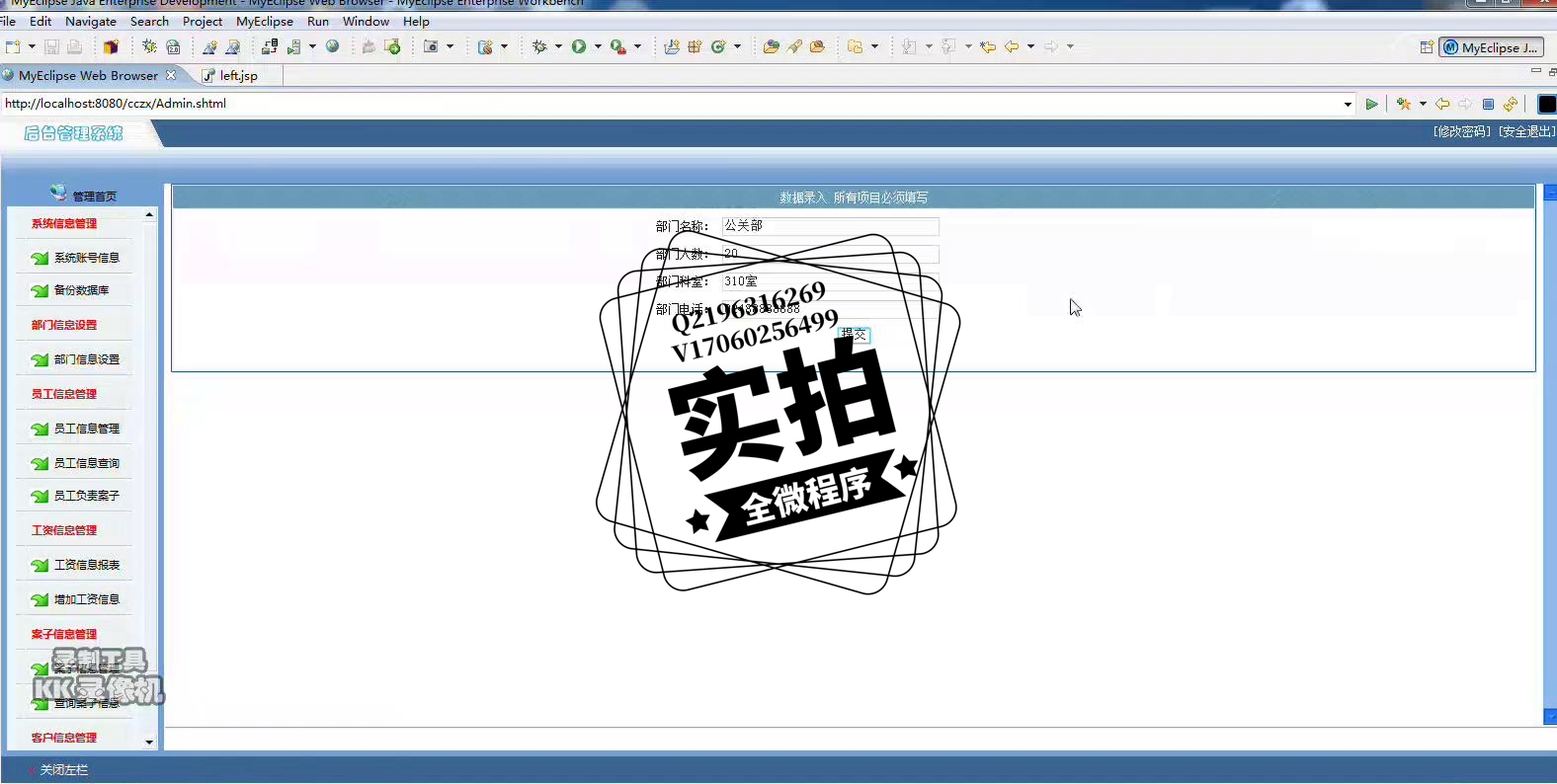Open the Back navigation history dropdown

point(1030,46)
